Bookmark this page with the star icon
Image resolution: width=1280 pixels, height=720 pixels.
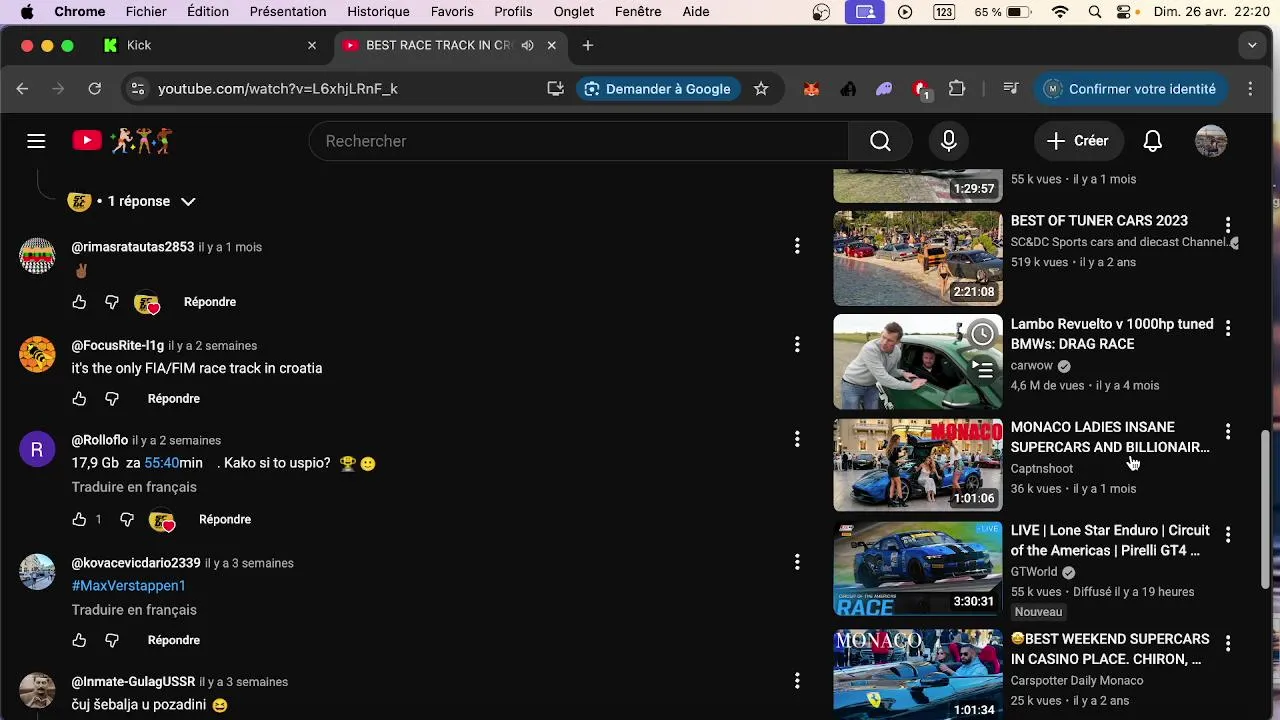(761, 89)
